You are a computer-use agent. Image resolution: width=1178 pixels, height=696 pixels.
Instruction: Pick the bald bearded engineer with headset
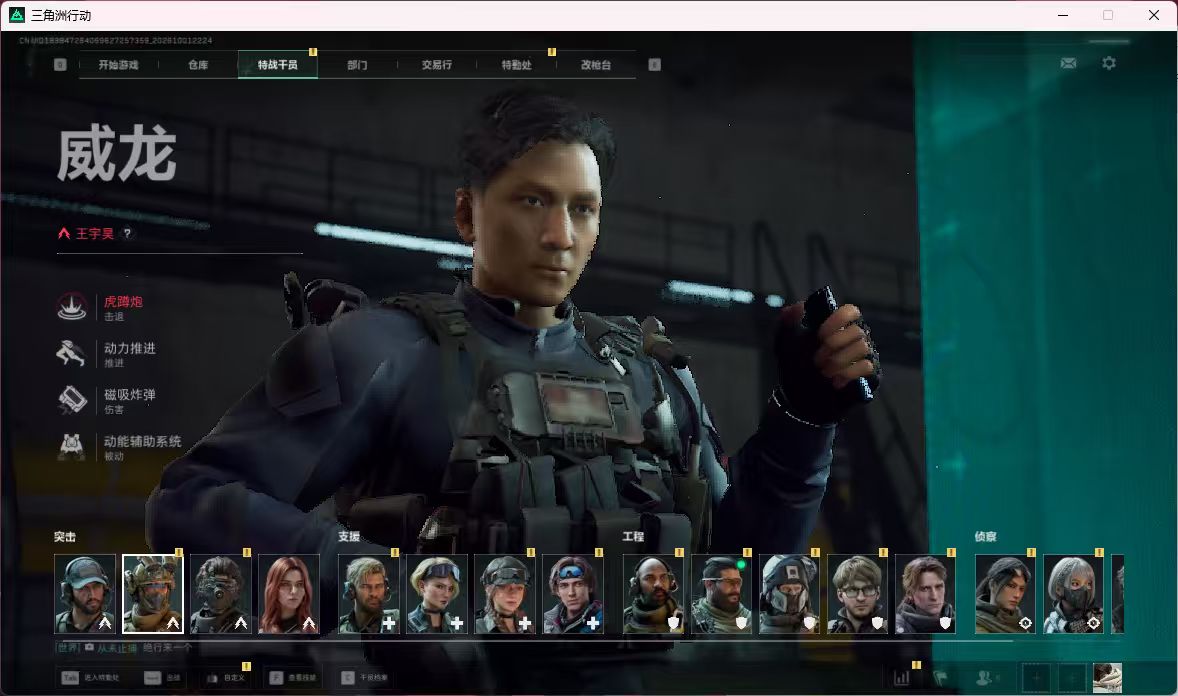coord(654,594)
